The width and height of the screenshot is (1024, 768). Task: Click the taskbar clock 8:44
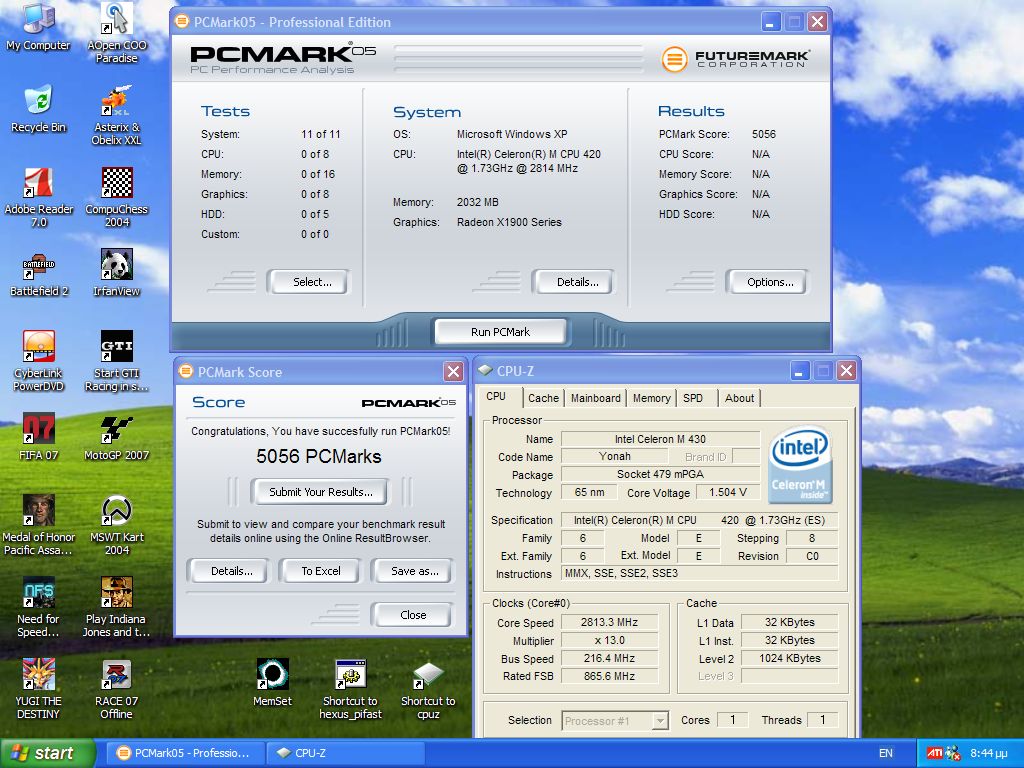click(989, 753)
